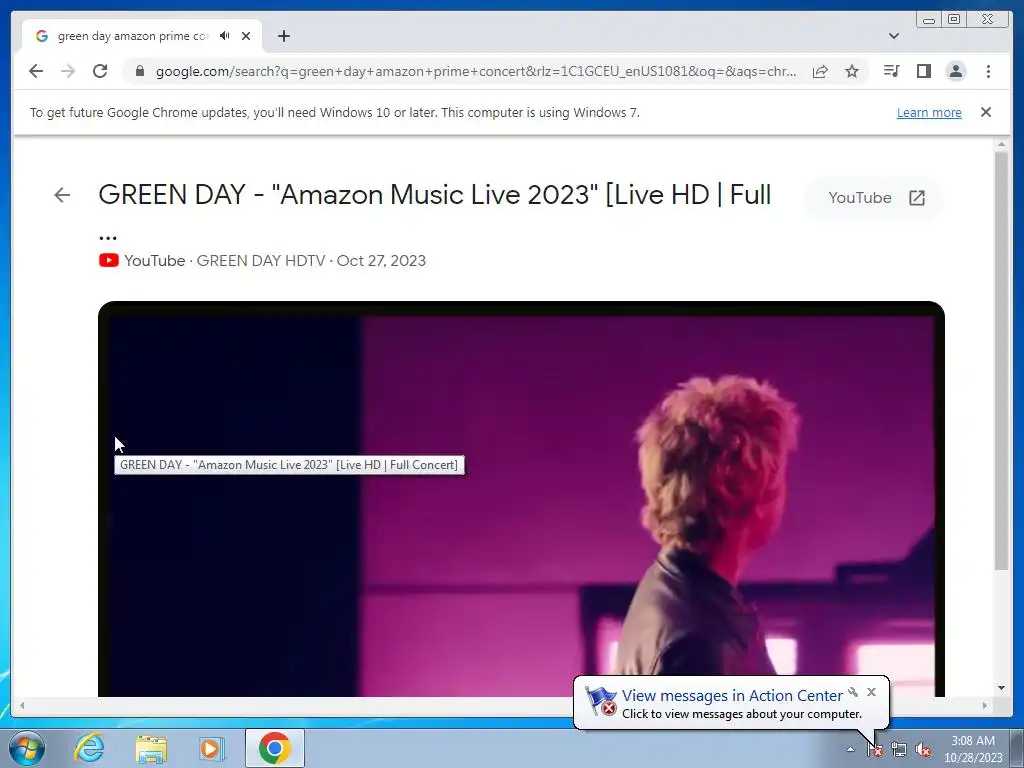Reload the current page
1024x768 pixels.
click(100, 71)
